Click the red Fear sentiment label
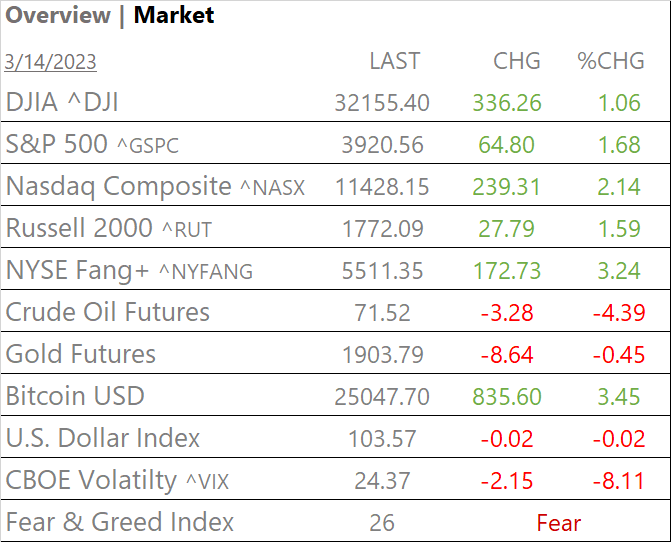 point(558,523)
